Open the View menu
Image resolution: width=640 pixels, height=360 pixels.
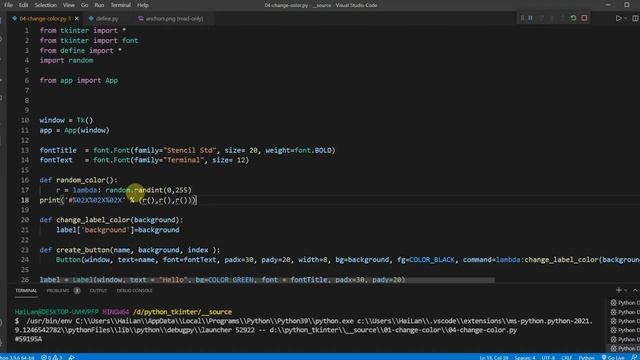69,5
